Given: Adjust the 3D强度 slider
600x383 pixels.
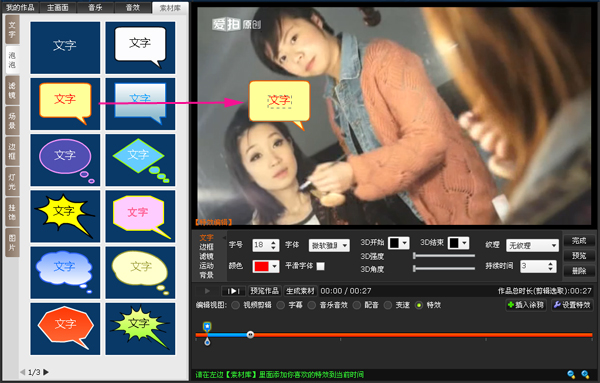Looking at the screenshot, I should tap(444, 256).
